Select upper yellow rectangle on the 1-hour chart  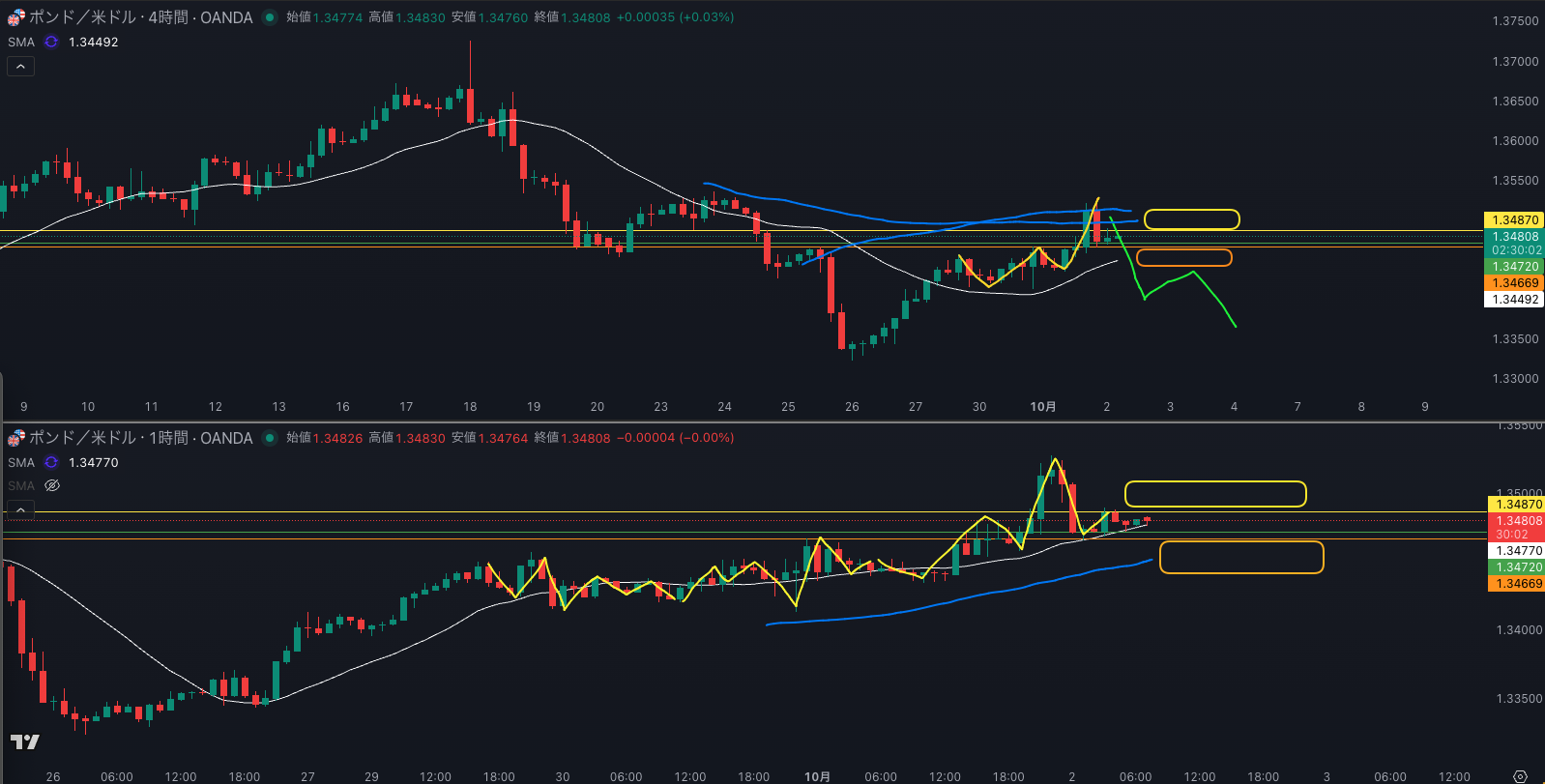[x=1214, y=482]
